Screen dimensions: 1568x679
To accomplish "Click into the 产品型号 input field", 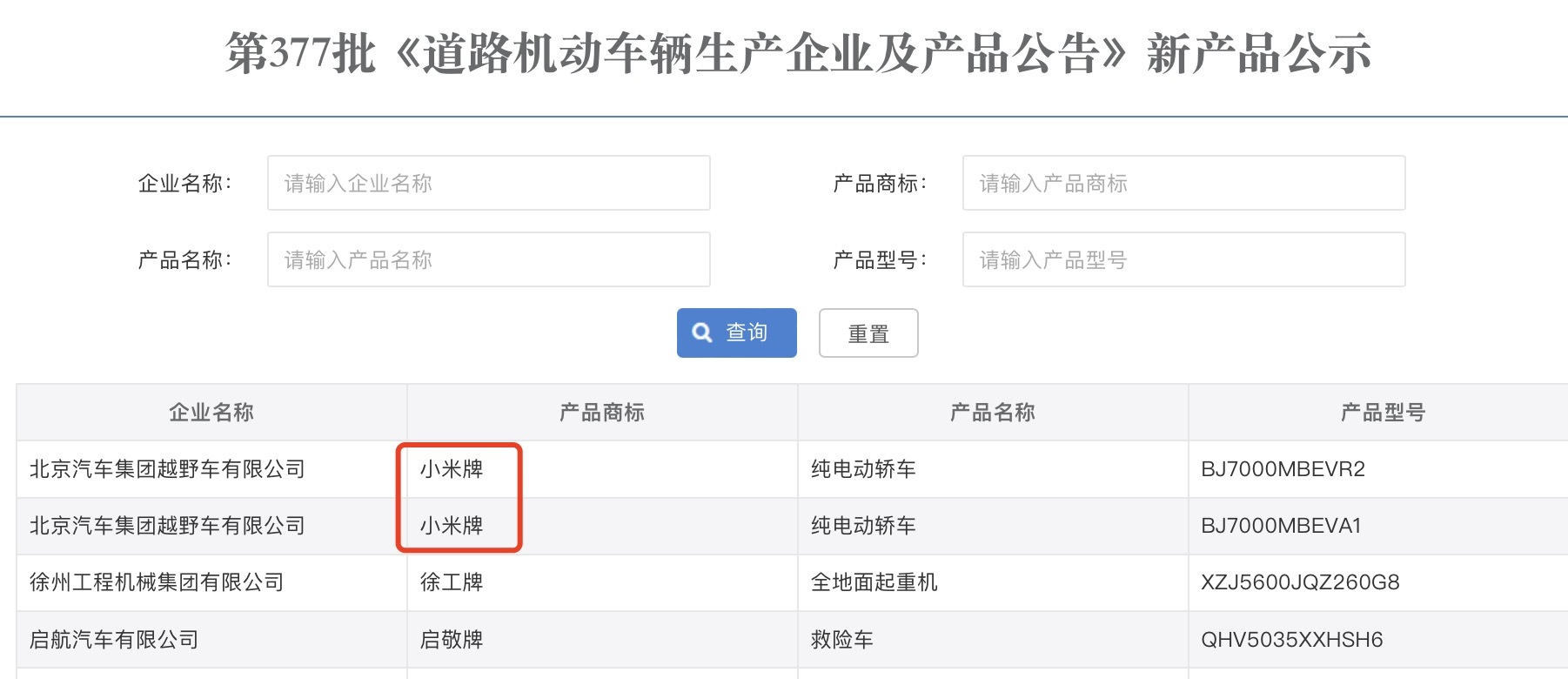I will coord(1183,259).
